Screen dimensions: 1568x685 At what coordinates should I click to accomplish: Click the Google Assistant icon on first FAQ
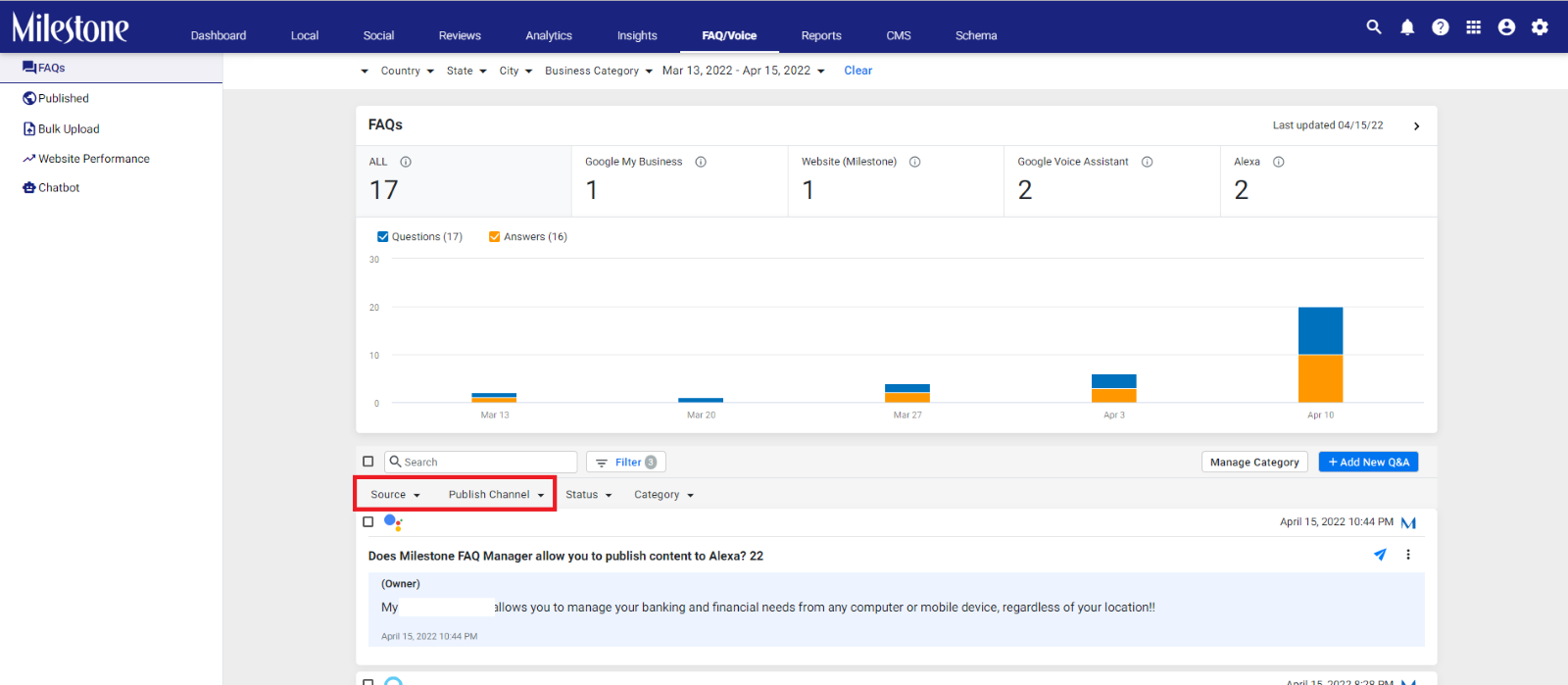393,522
